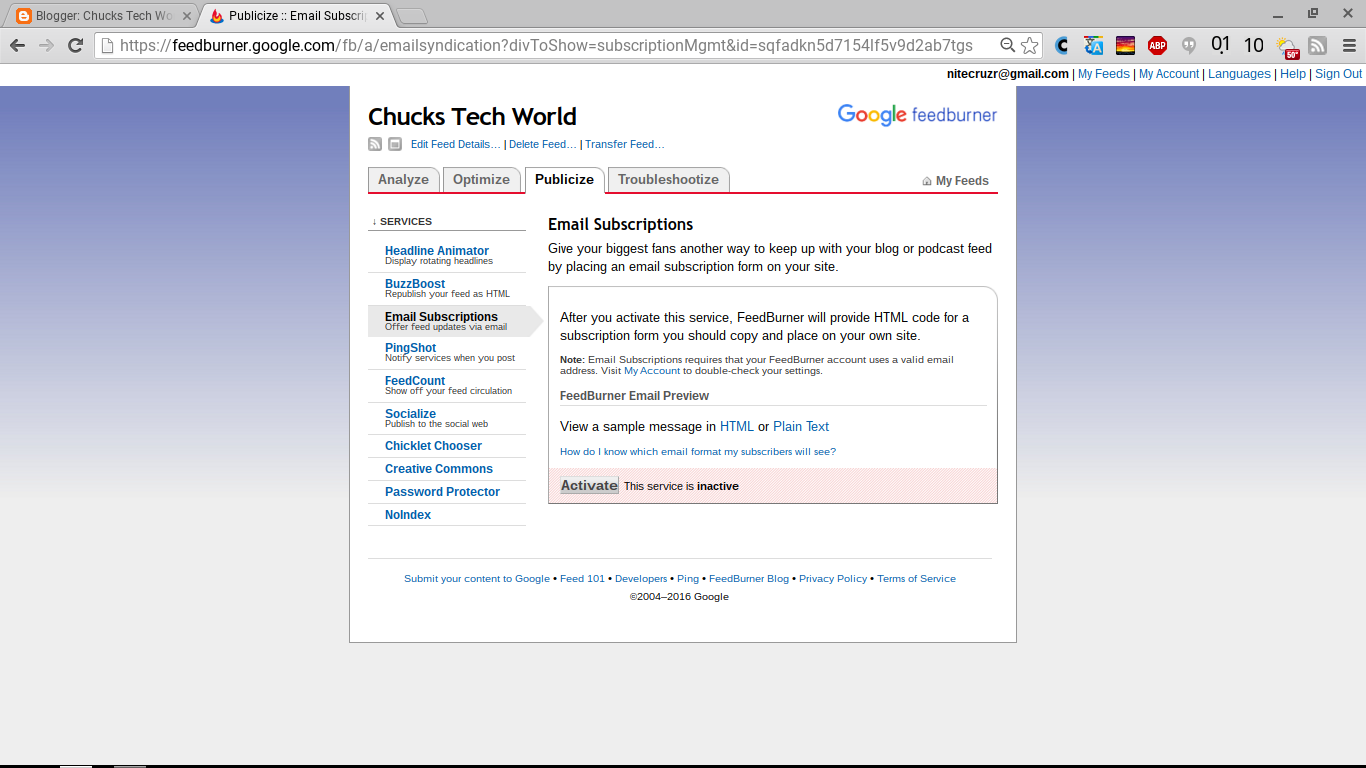Open the Google Translate extension
This screenshot has width=1366, height=768.
pos(1093,45)
